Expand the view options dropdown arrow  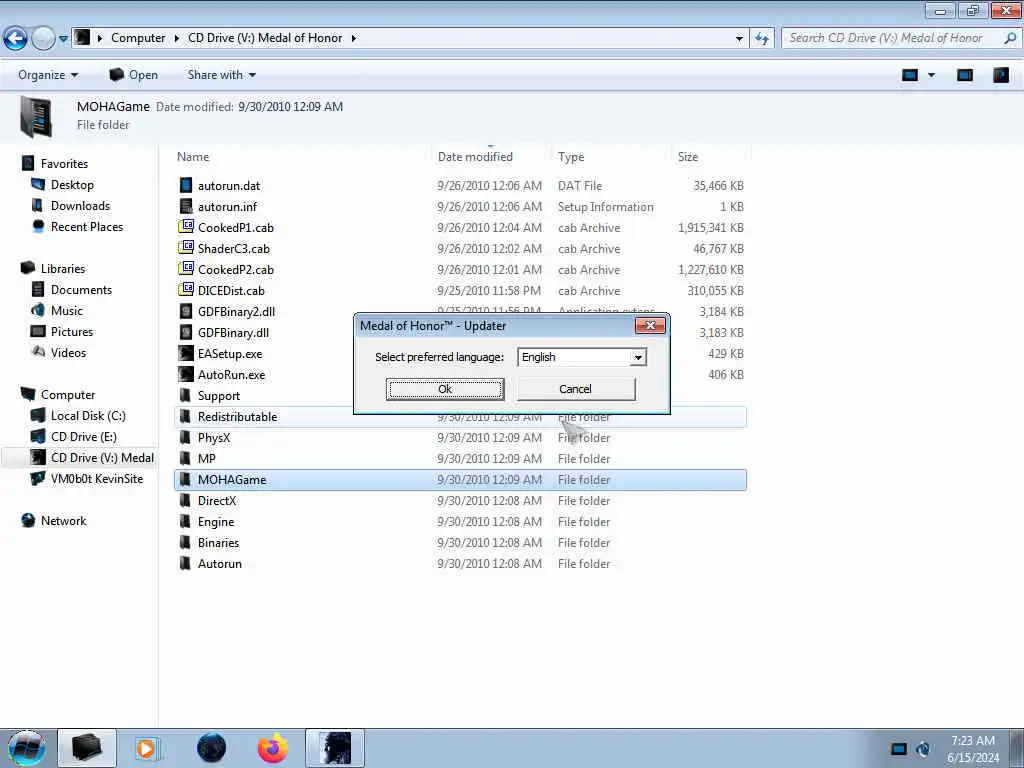coord(931,75)
